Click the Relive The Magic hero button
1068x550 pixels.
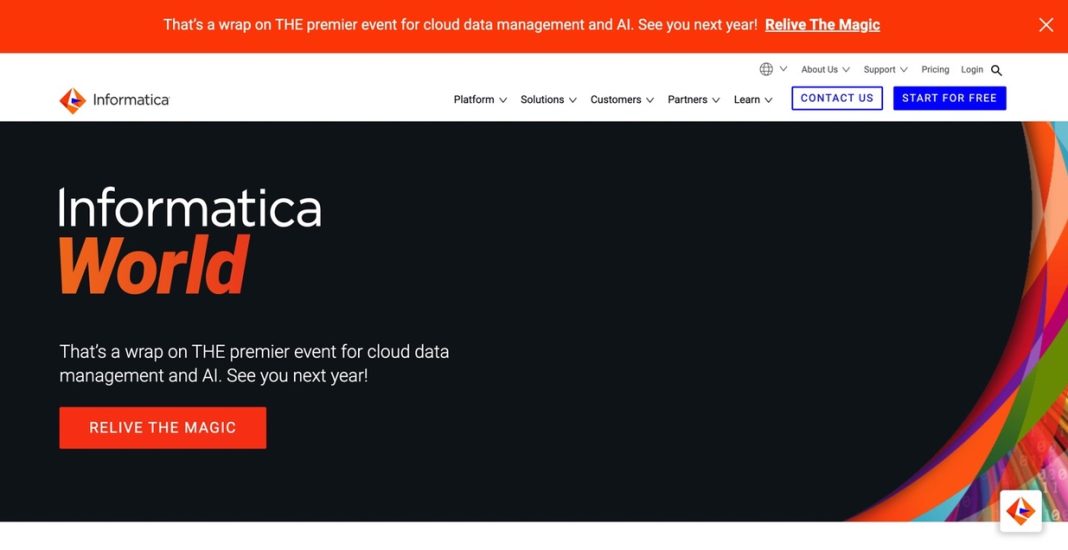click(162, 427)
